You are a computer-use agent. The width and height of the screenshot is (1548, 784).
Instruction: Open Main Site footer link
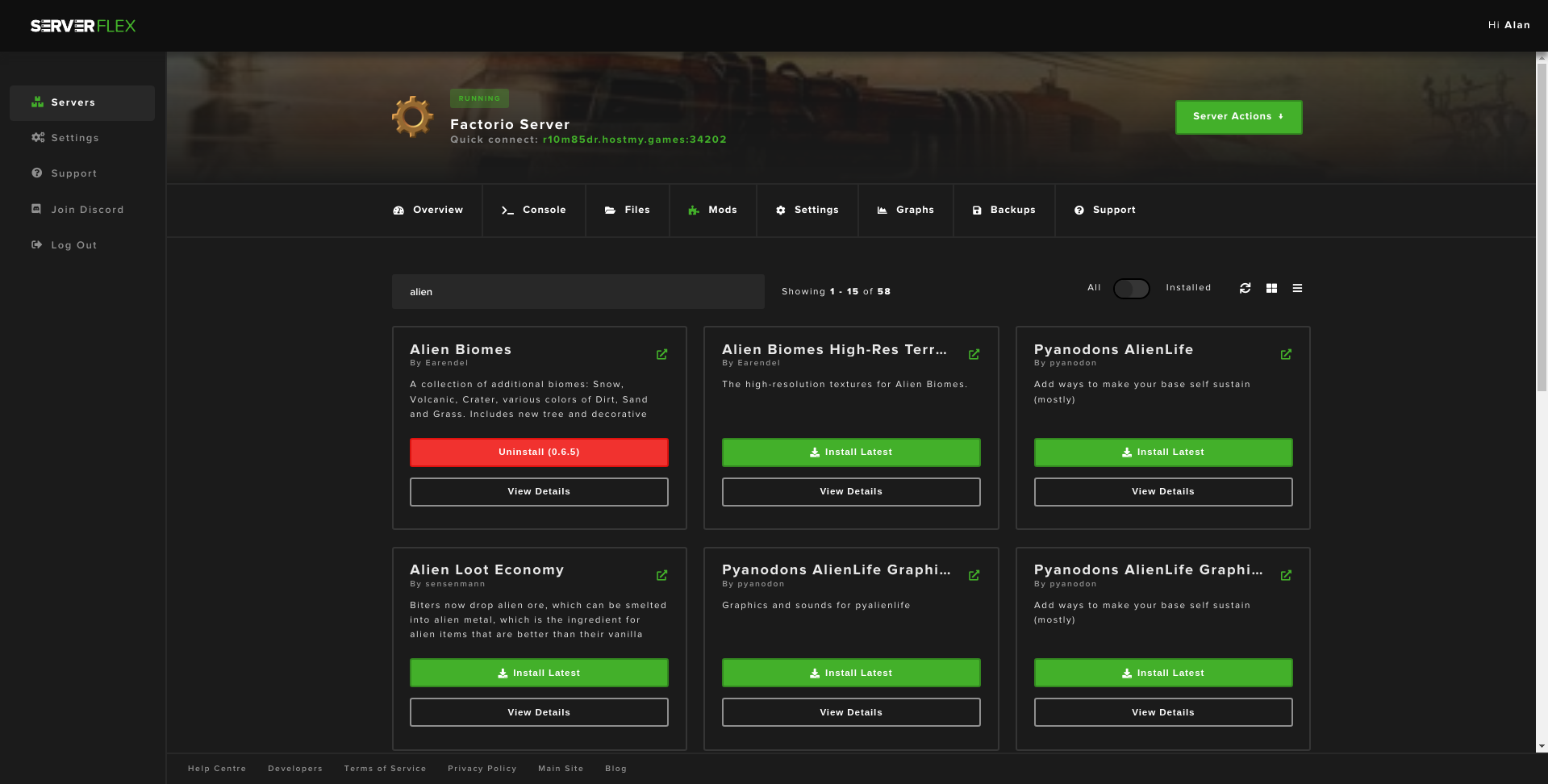click(561, 769)
